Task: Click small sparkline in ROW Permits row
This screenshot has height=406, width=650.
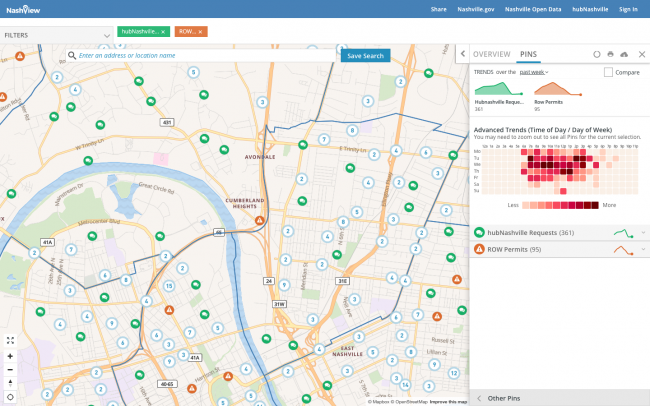Action: click(623, 250)
